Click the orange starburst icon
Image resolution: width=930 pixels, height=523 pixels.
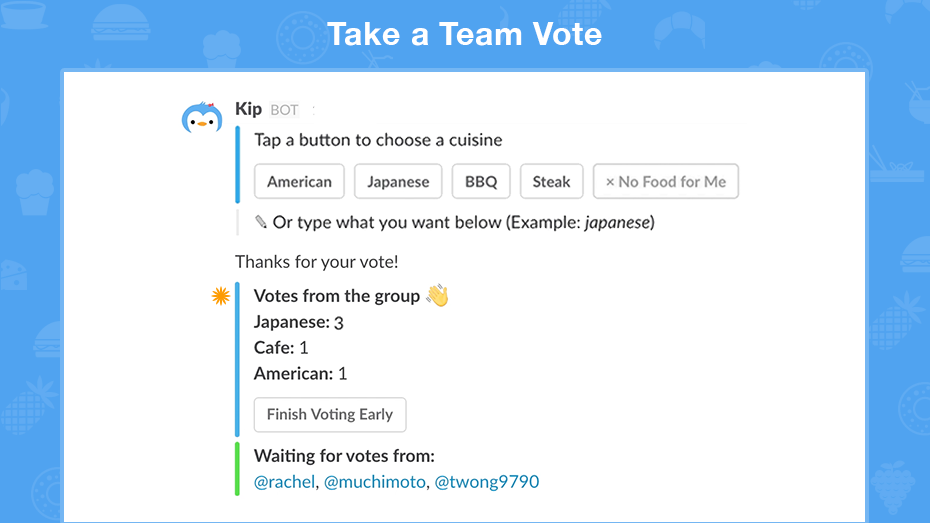(x=221, y=296)
